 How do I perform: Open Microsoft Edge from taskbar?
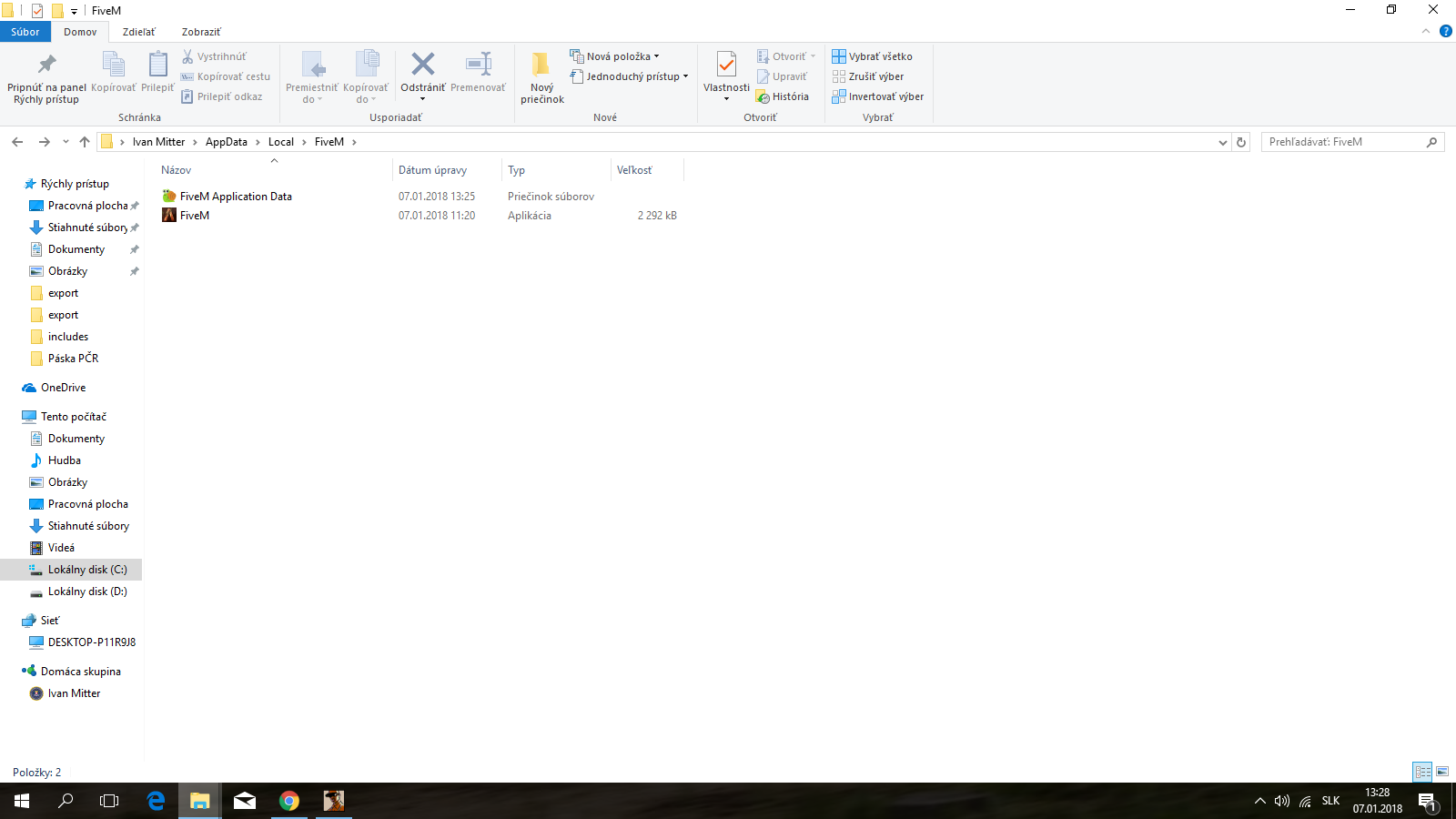[x=156, y=801]
